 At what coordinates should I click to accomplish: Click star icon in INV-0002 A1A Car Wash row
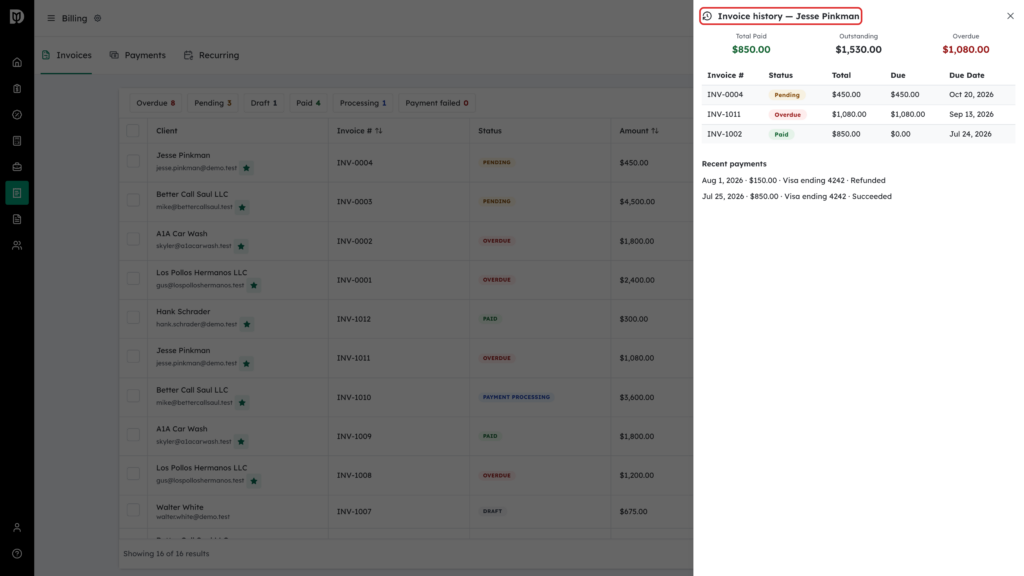[x=241, y=247]
